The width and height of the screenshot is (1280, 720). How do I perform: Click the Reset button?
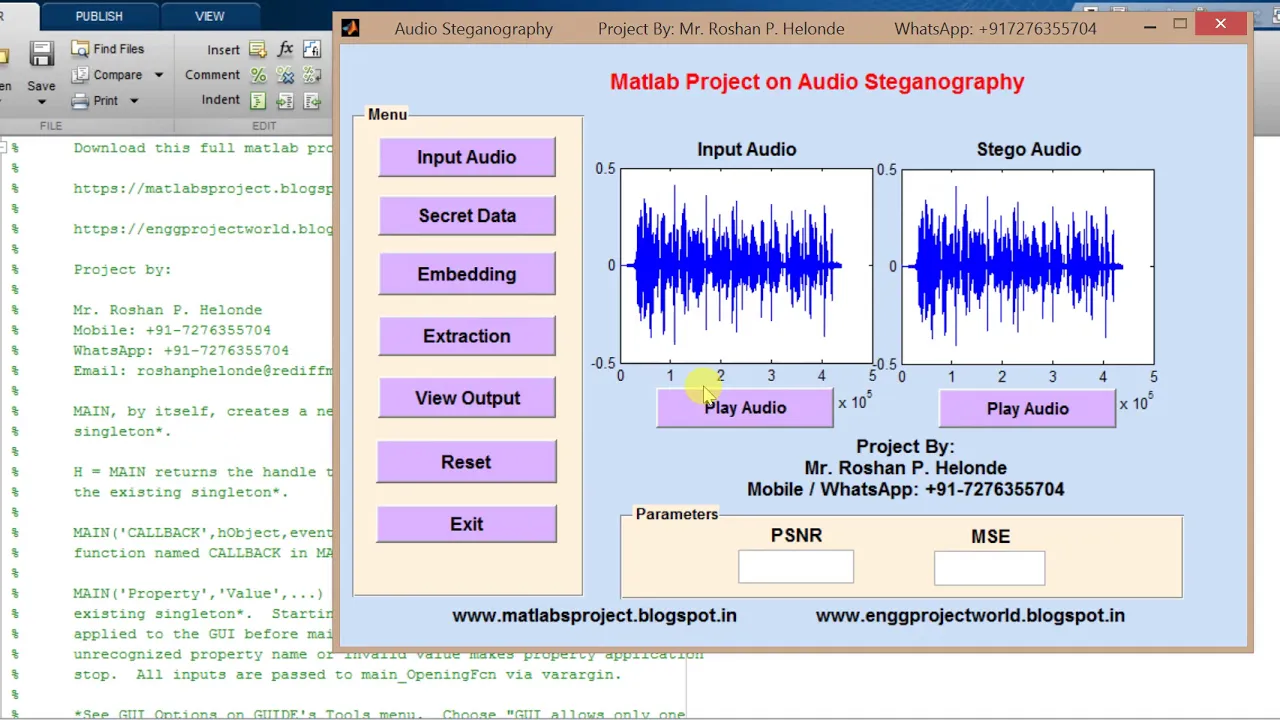pyautogui.click(x=466, y=462)
